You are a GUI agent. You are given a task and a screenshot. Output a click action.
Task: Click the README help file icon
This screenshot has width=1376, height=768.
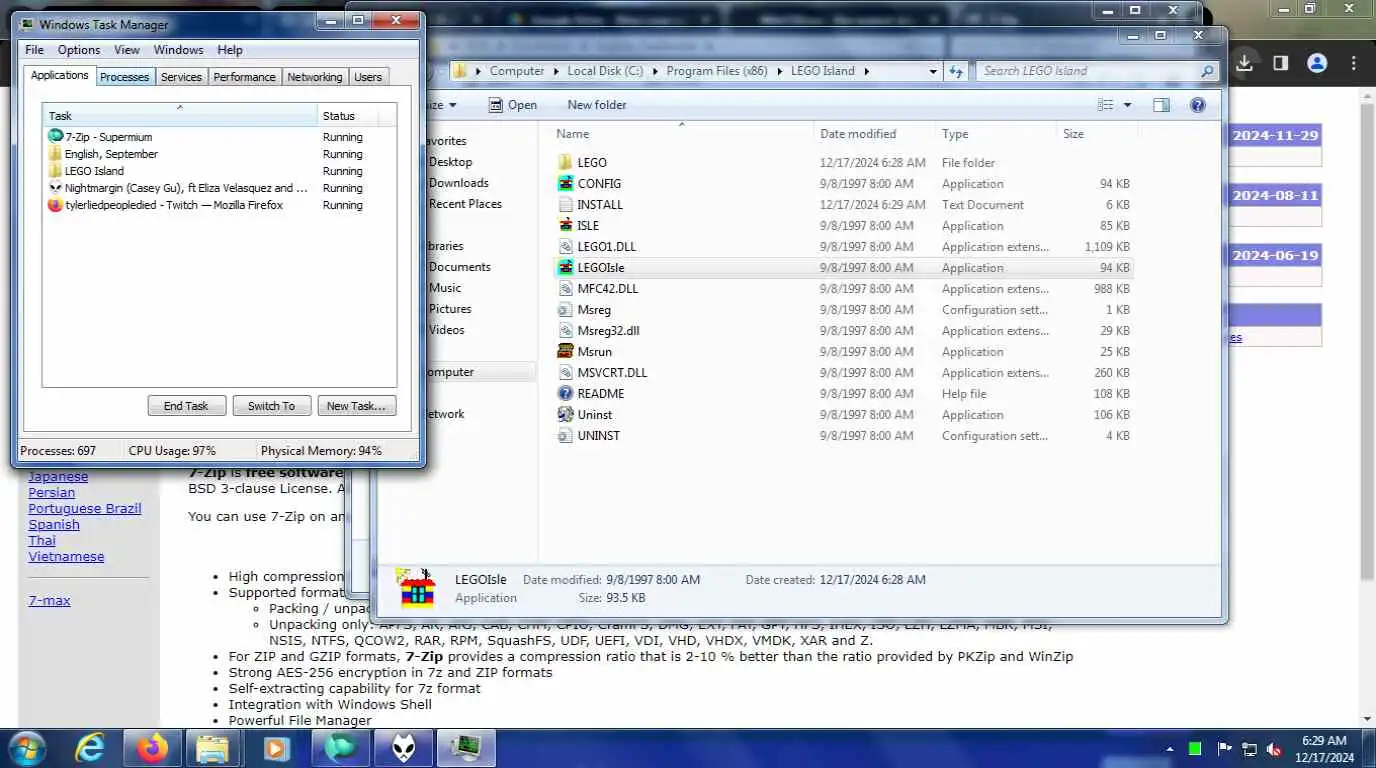[x=565, y=393]
